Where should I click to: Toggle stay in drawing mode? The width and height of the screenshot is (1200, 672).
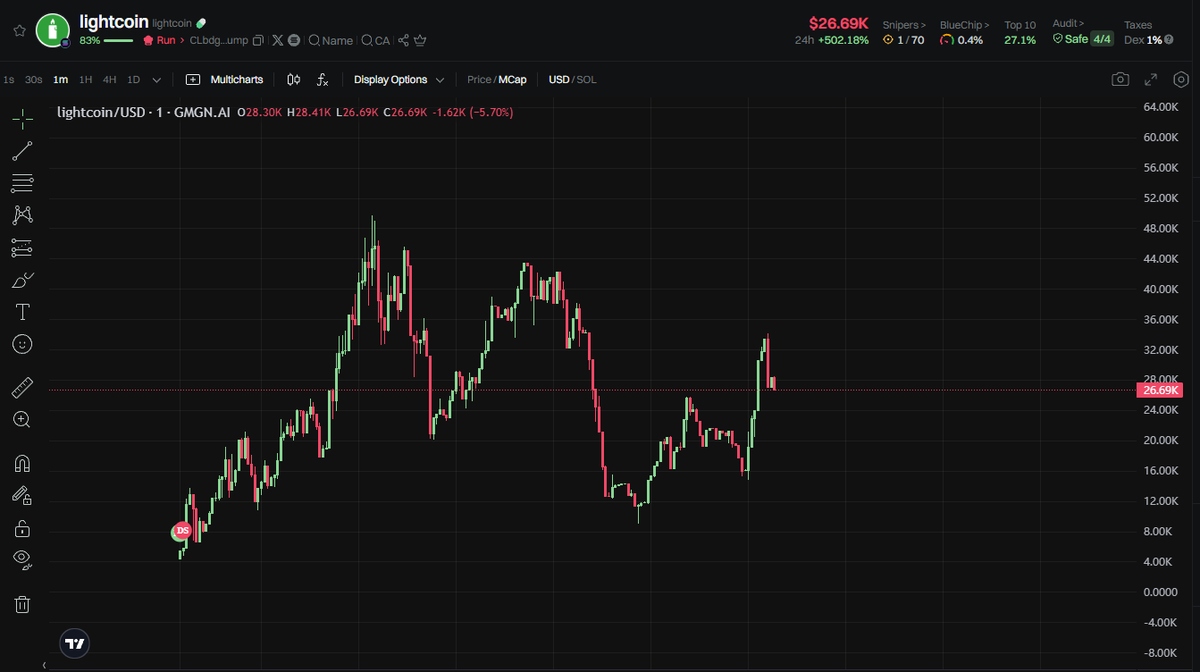pyautogui.click(x=22, y=495)
